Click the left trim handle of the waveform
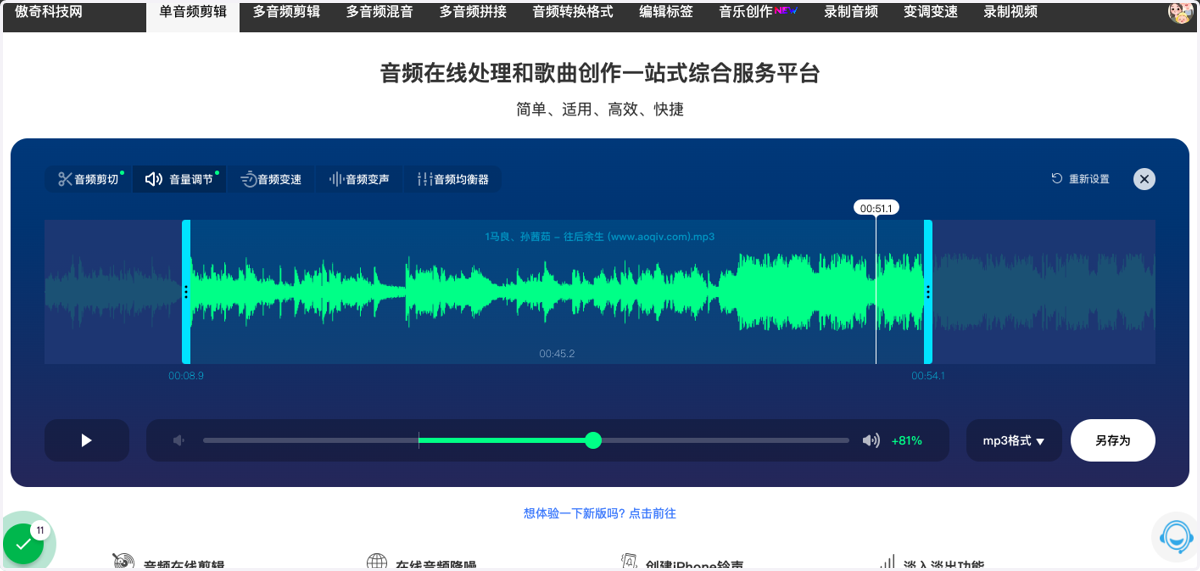Viewport: 1200px width, 571px height. coord(186,292)
